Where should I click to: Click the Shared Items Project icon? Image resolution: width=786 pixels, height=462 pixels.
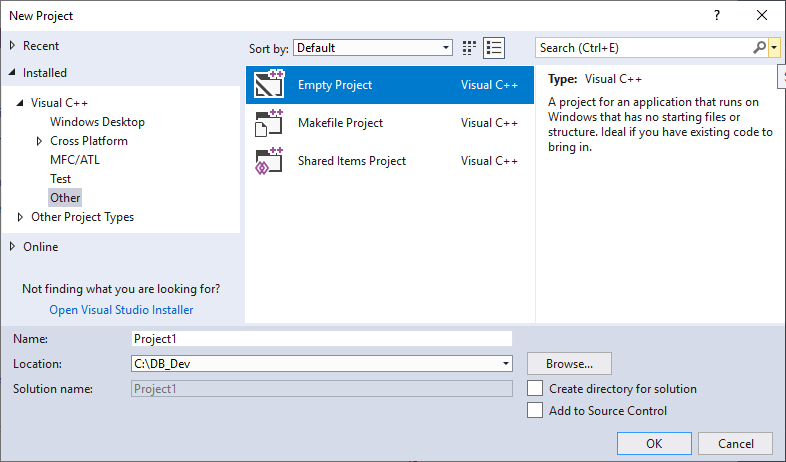[x=270, y=161]
